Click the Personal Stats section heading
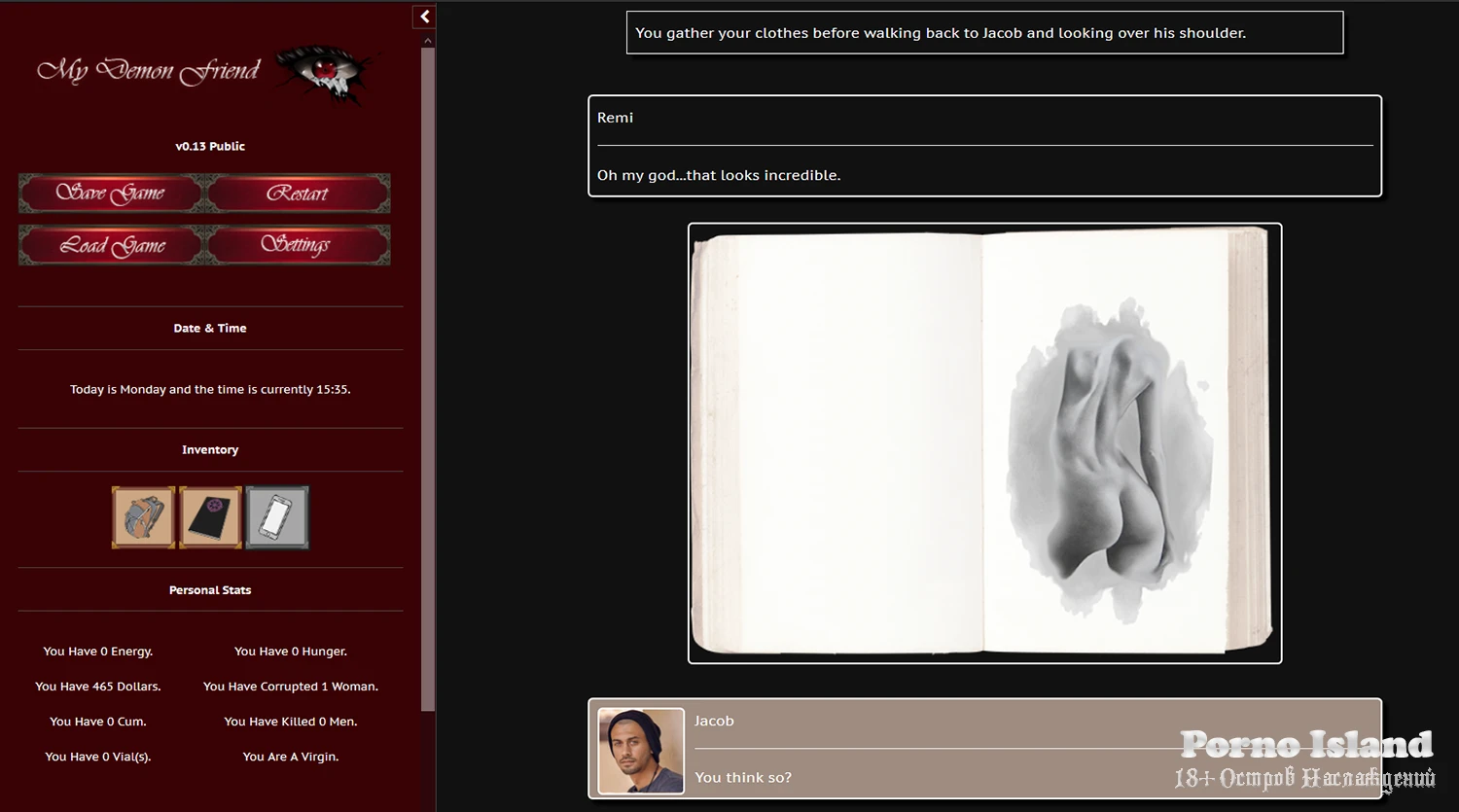Image resolution: width=1459 pixels, height=812 pixels. pos(210,590)
